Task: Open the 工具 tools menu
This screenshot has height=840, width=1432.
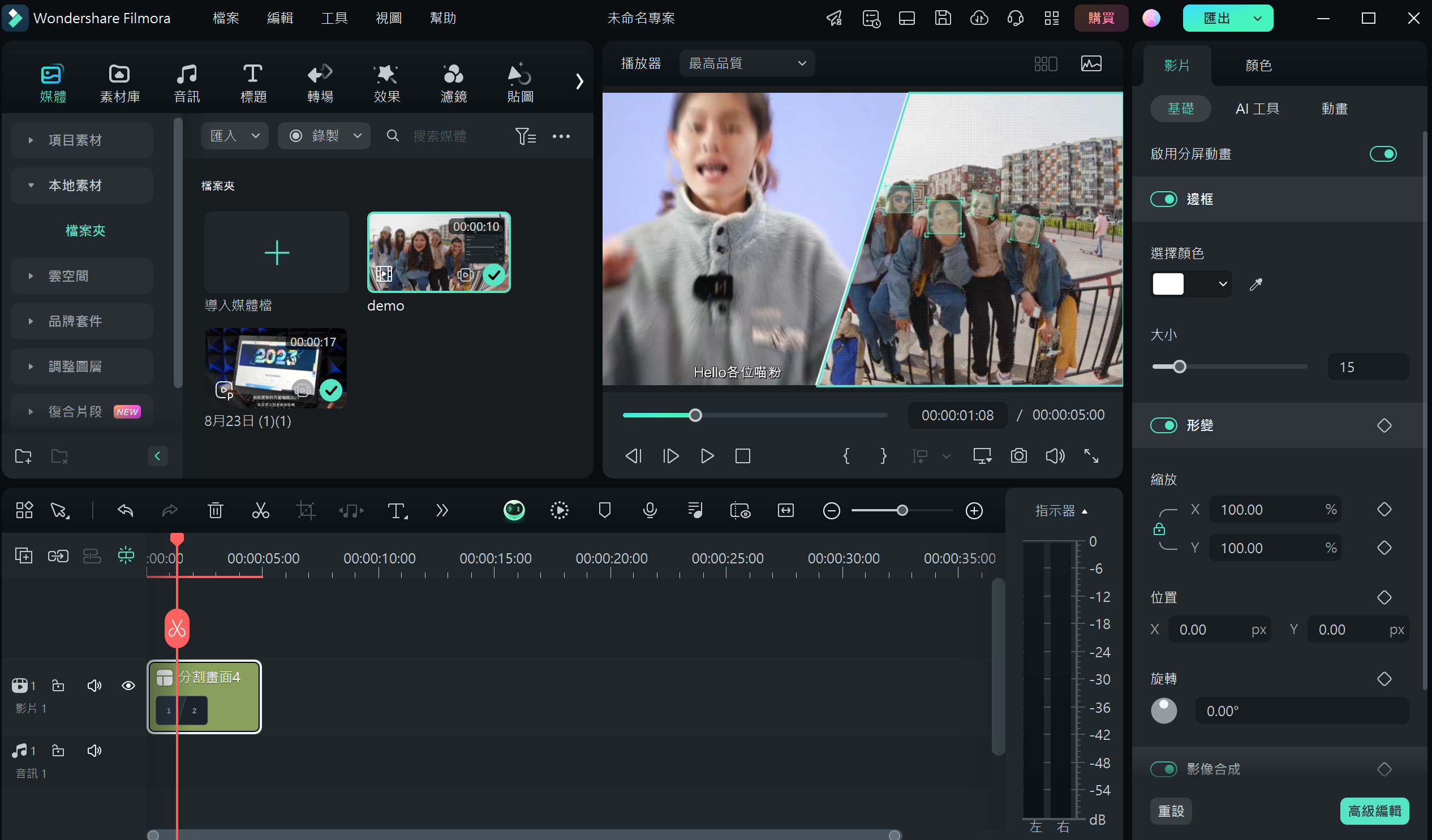Action: pyautogui.click(x=334, y=18)
